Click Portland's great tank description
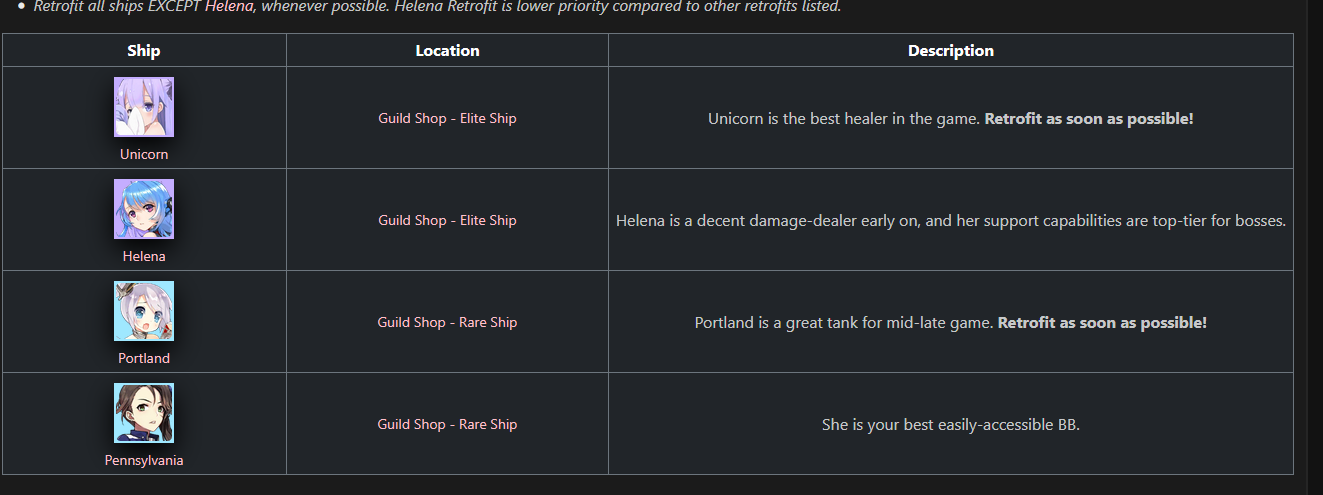The width and height of the screenshot is (1323, 495). point(951,322)
